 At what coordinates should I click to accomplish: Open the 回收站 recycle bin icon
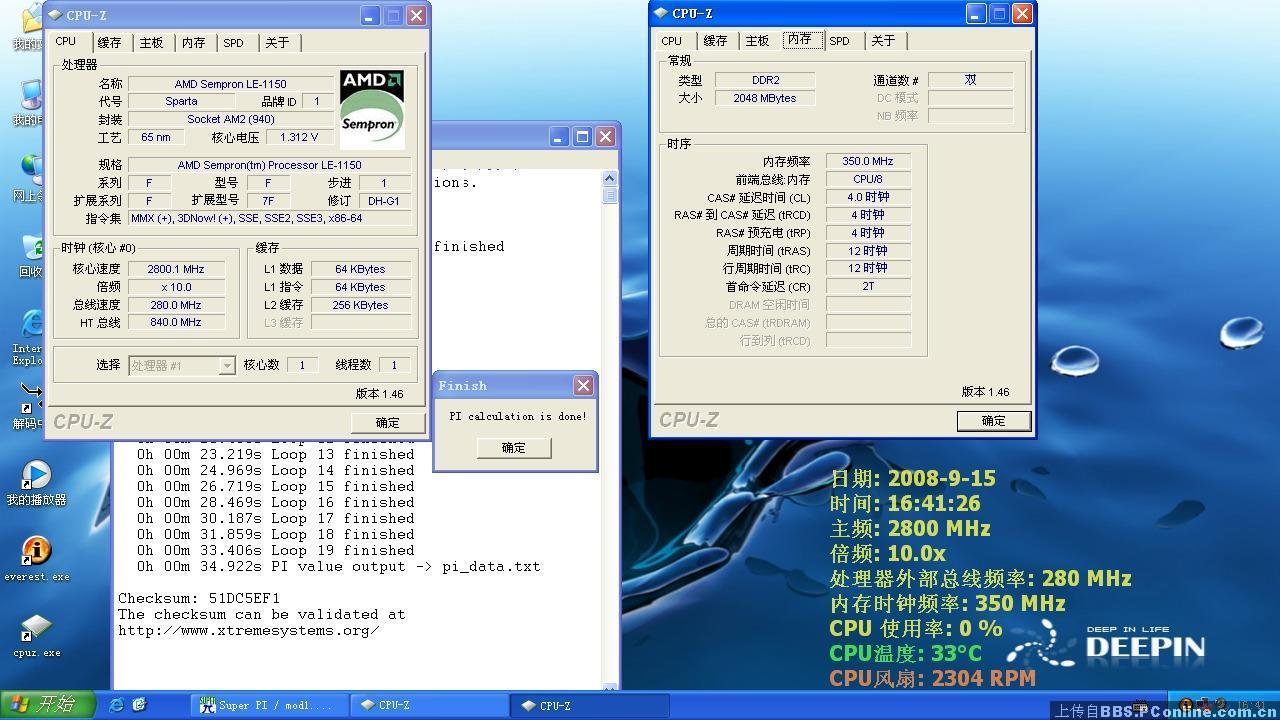[x=32, y=248]
